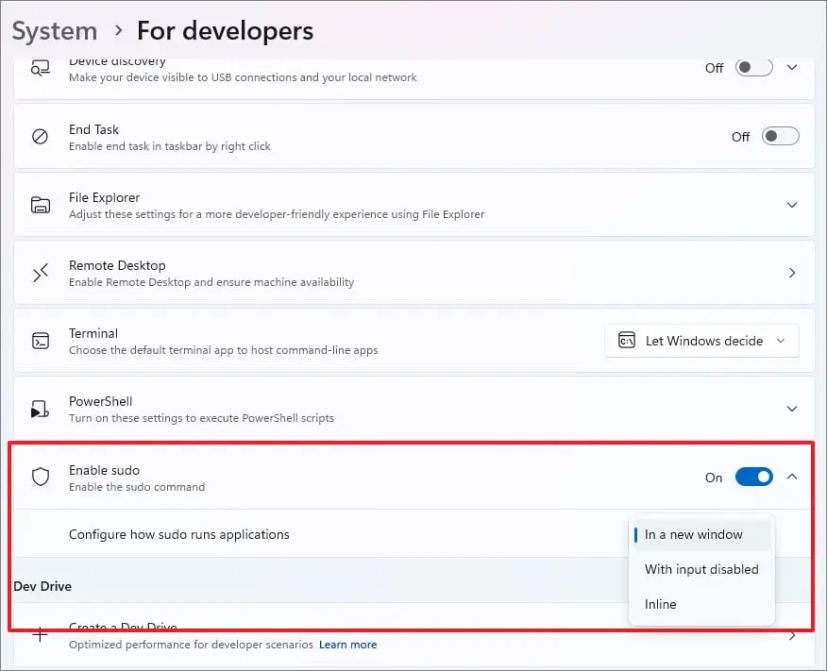Enable the End Task switch
827x671 pixels.
click(778, 135)
